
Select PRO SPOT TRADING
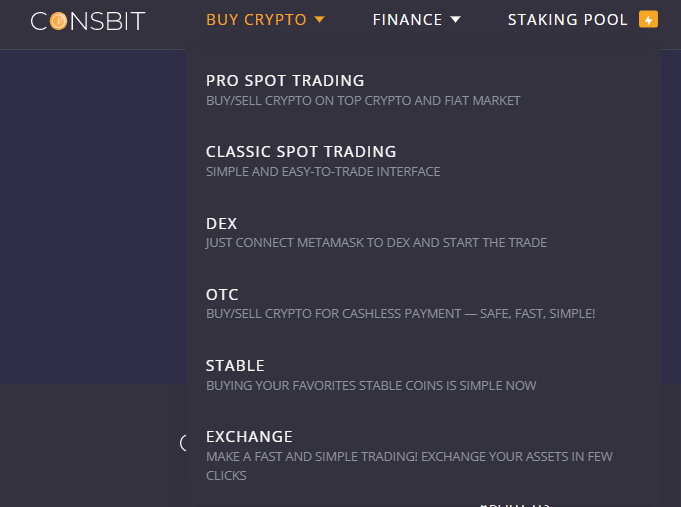(285, 81)
